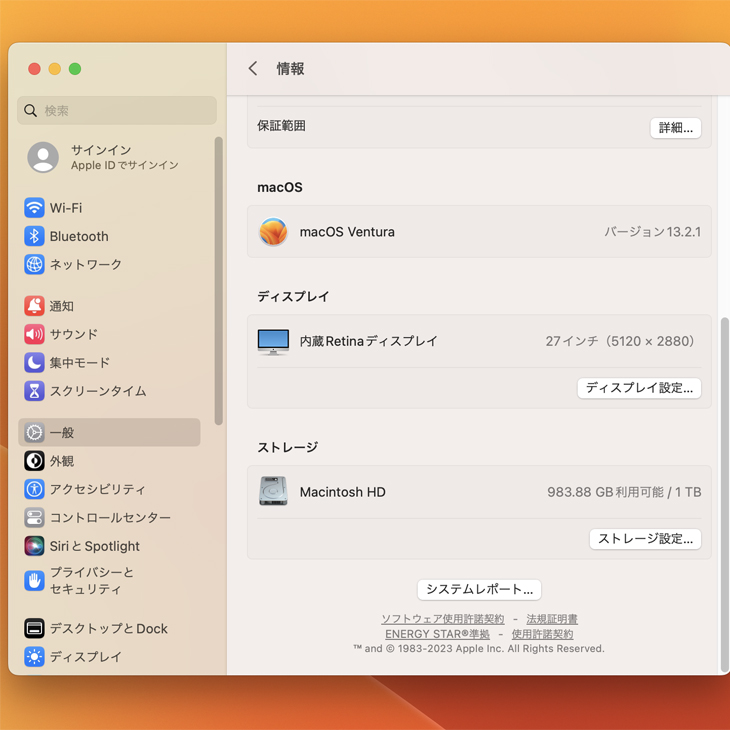The image size is (730, 730).
Task: Open システムレポート... button
Action: click(479, 589)
